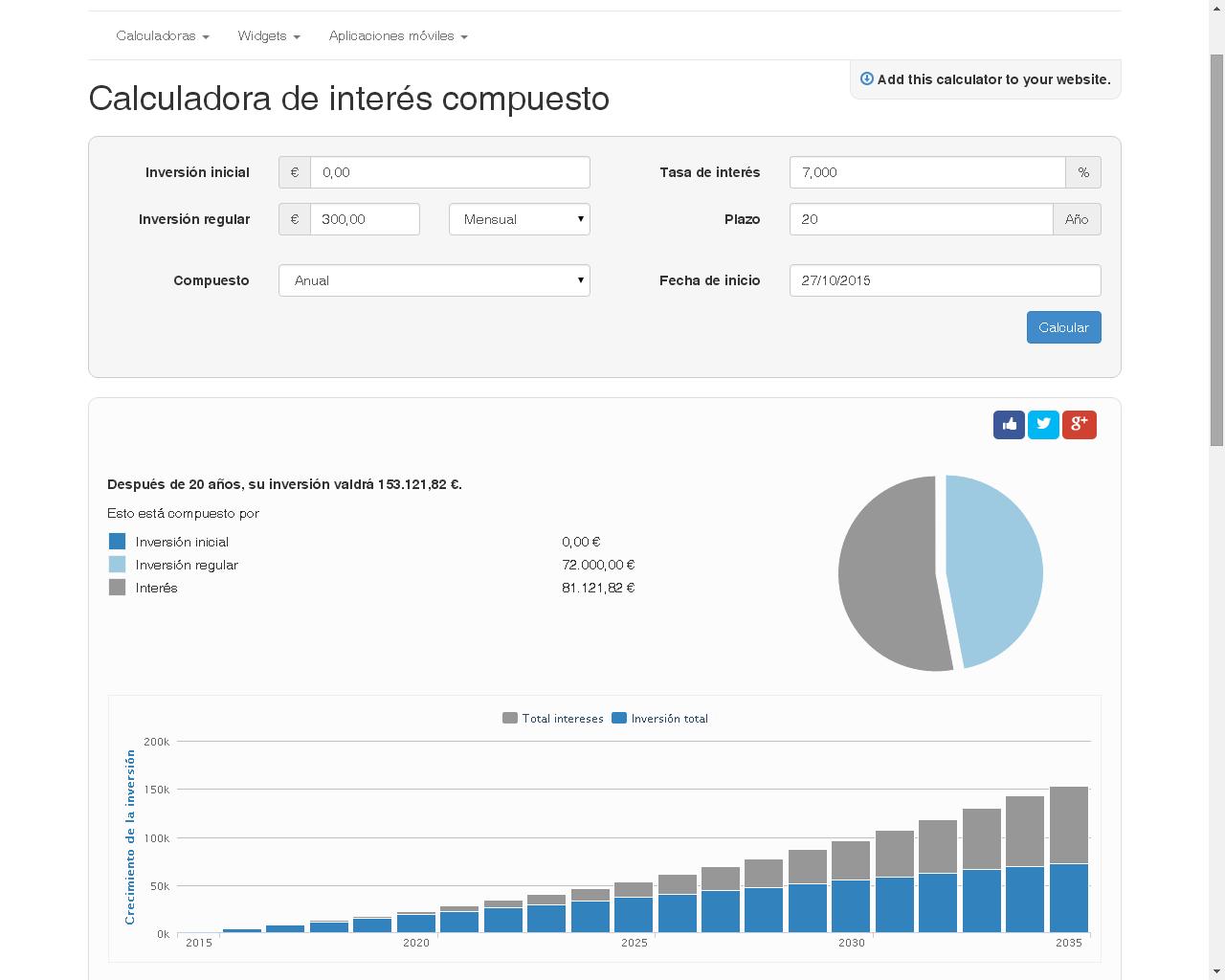Click the 0,00 € initial investment value
1225x980 pixels.
pyautogui.click(x=581, y=542)
